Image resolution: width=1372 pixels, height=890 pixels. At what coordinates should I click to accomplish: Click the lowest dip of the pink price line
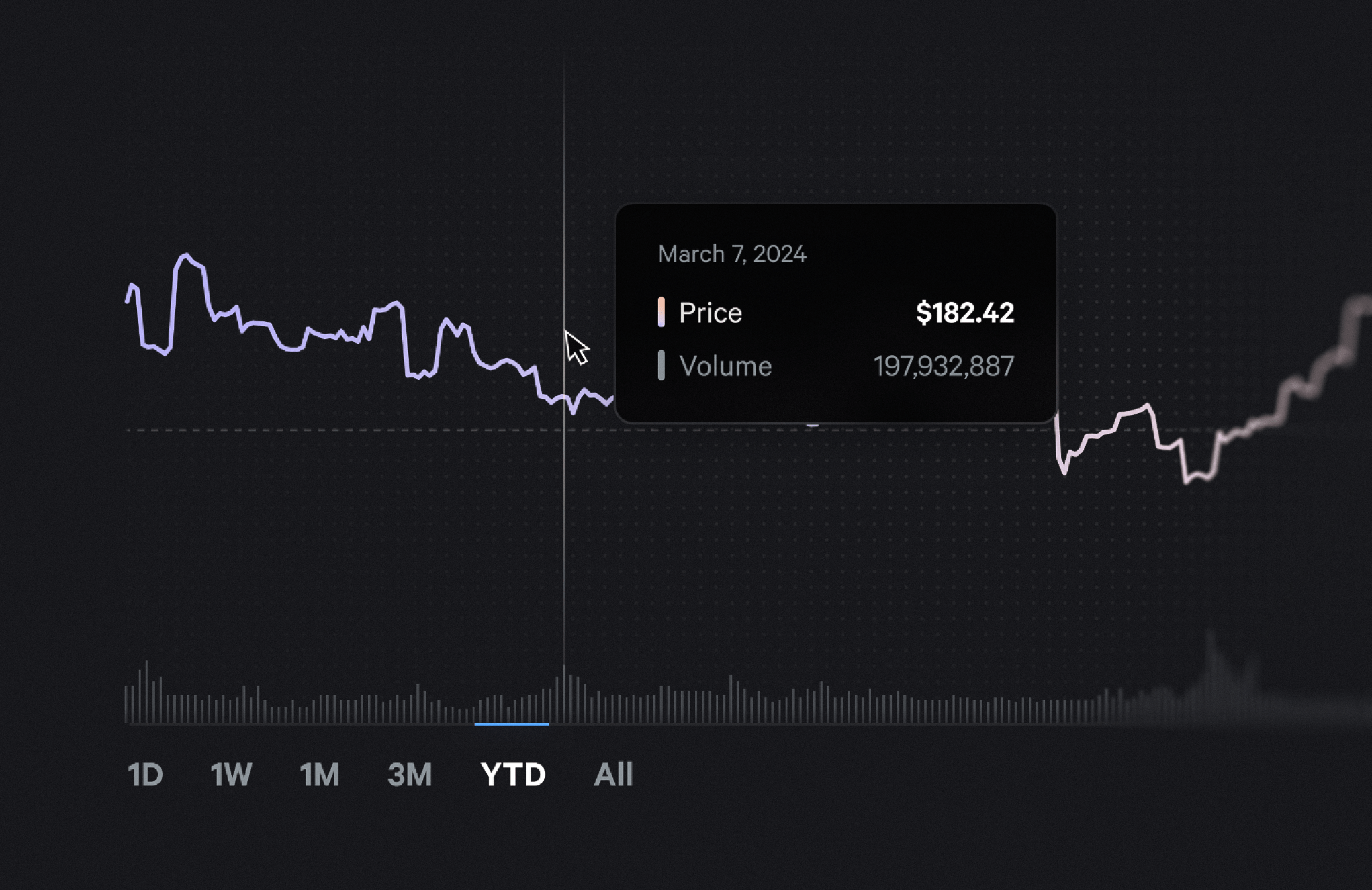tap(1187, 480)
